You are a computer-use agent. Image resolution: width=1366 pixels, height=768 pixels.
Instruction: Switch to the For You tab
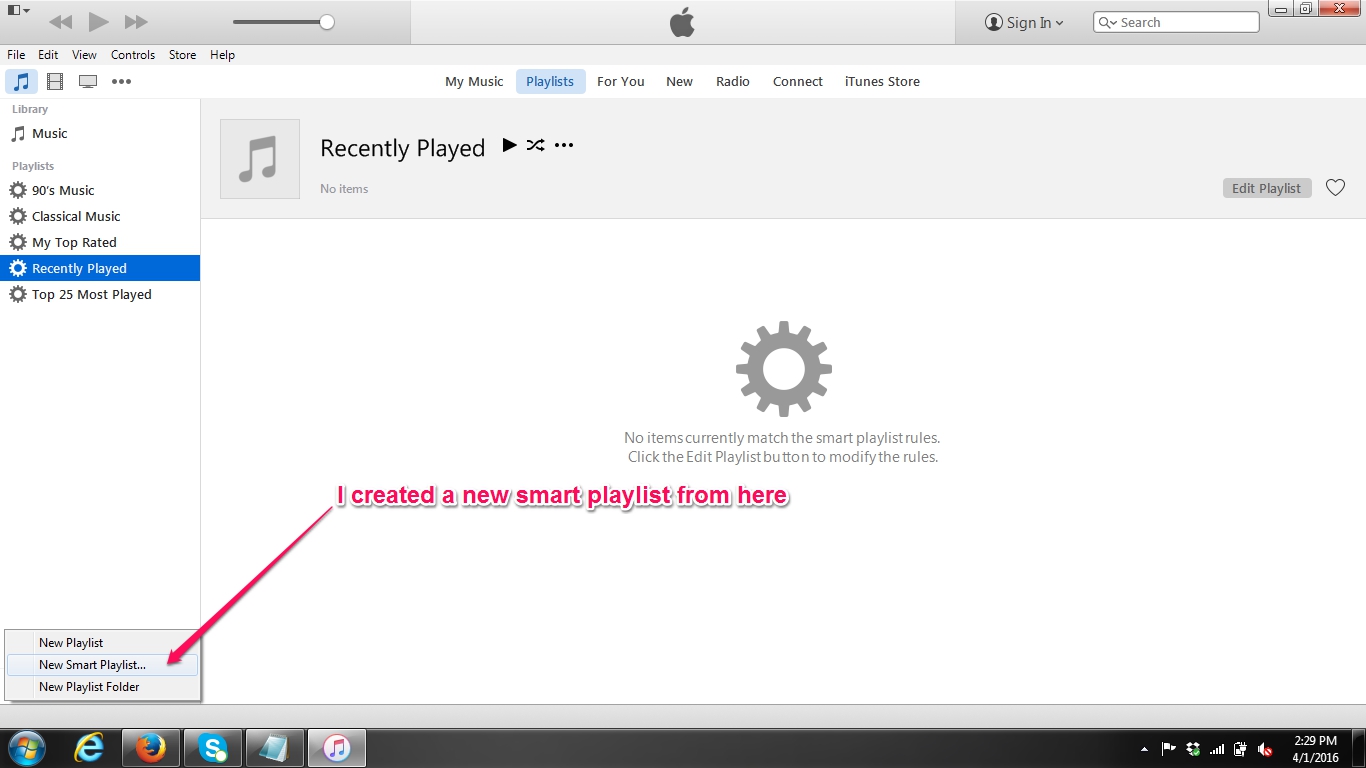click(x=620, y=81)
